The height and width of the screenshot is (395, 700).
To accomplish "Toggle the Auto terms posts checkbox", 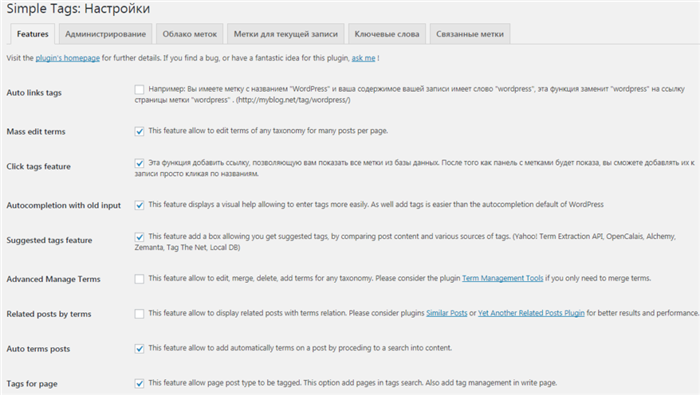I will pyautogui.click(x=139, y=349).
